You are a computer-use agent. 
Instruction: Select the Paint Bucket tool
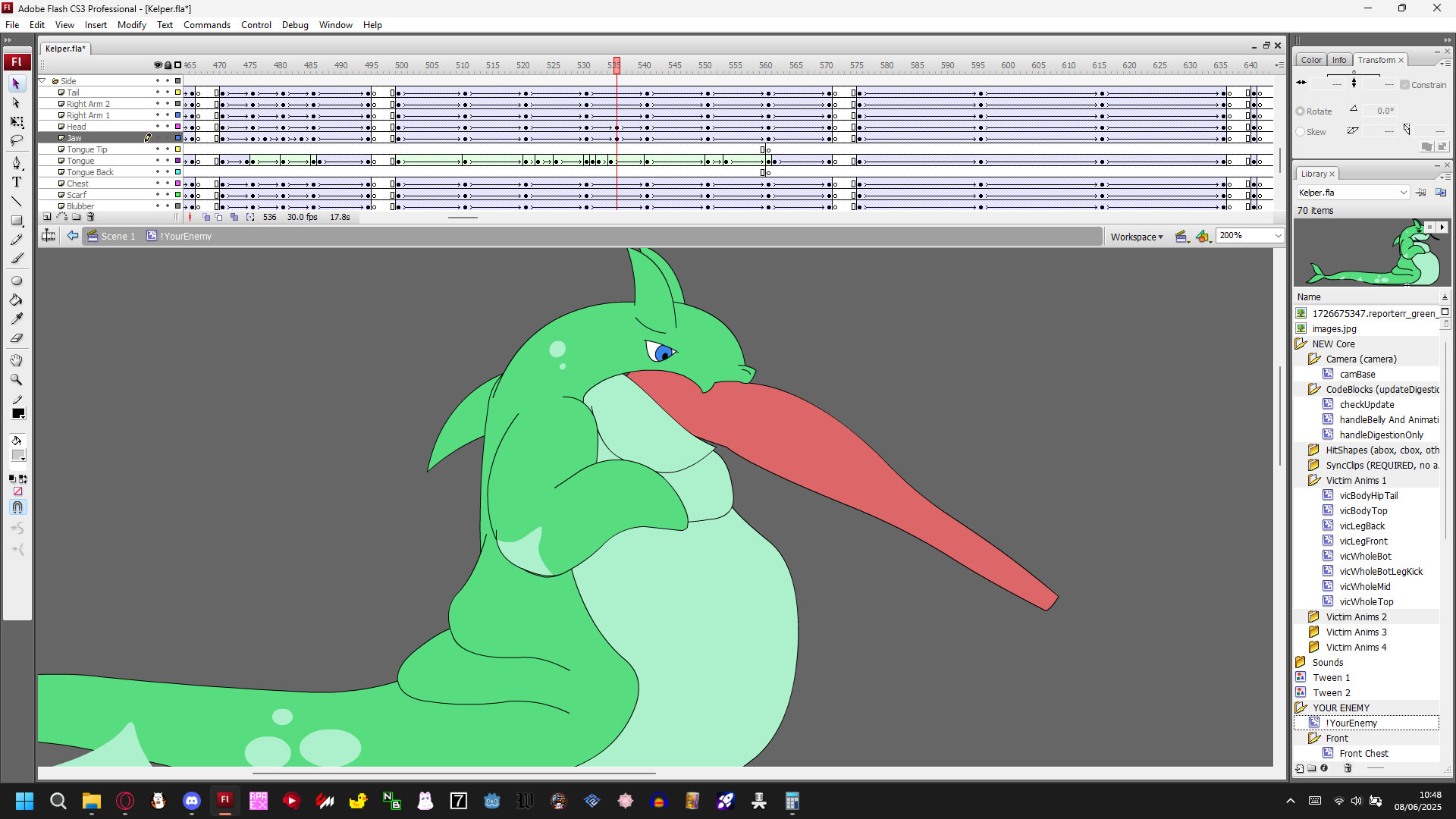coord(16,300)
